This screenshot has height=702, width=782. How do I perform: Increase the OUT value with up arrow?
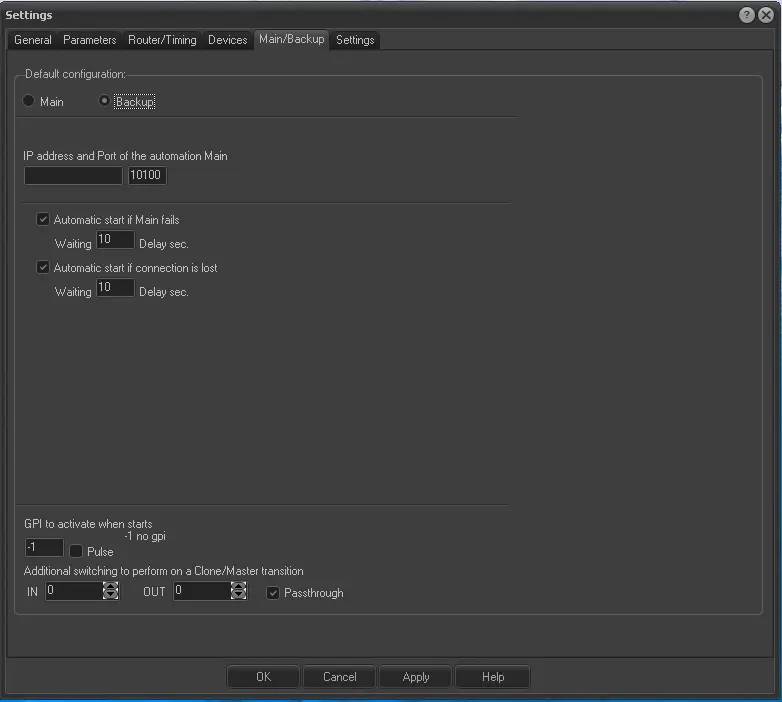(x=238, y=587)
